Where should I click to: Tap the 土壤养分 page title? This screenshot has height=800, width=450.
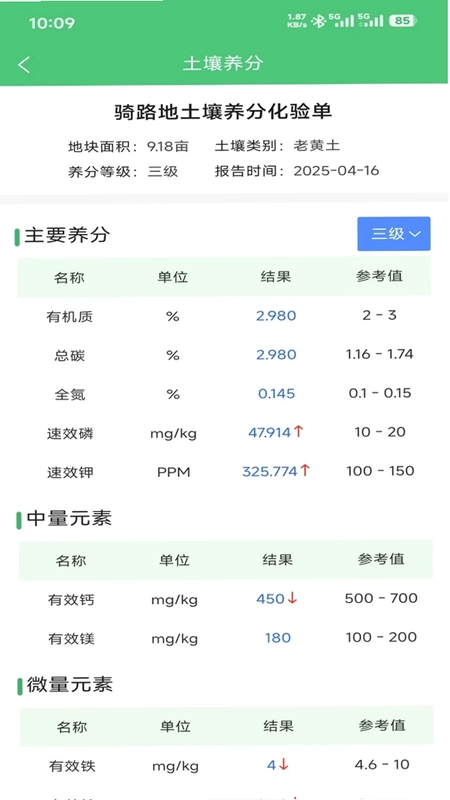click(x=223, y=63)
